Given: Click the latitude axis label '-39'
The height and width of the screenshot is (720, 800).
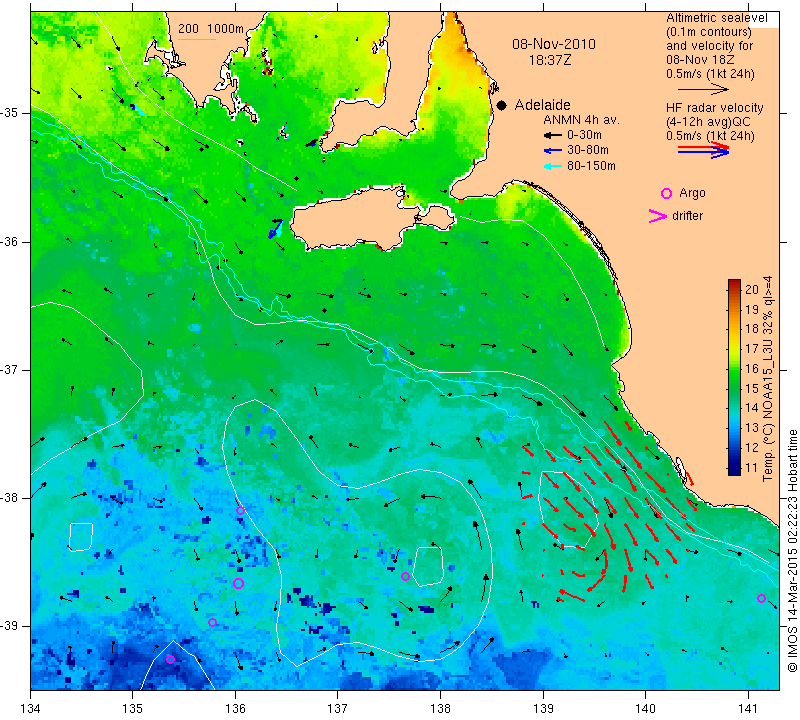Looking at the screenshot, I should (10, 626).
